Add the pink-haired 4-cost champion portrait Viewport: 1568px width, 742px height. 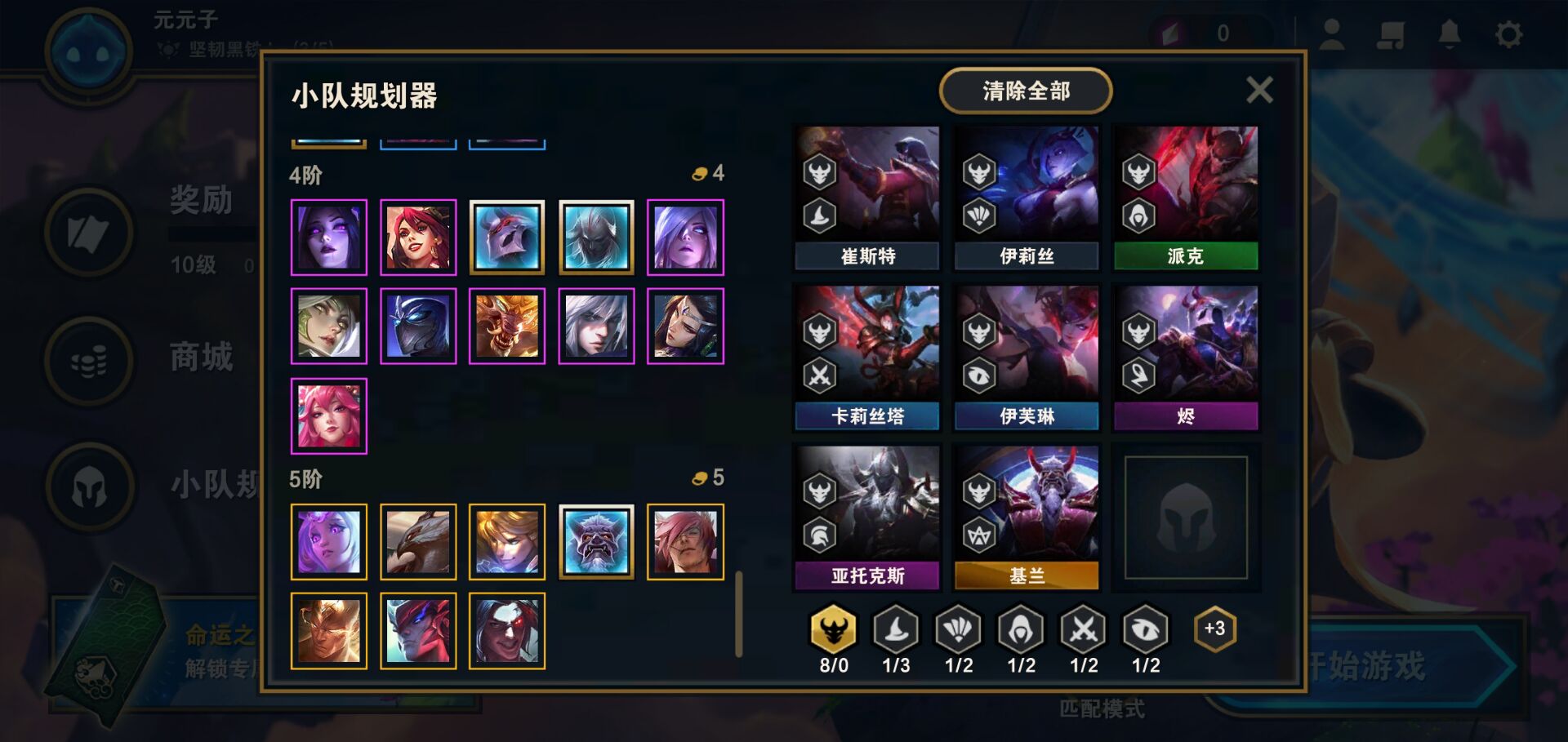[x=329, y=416]
